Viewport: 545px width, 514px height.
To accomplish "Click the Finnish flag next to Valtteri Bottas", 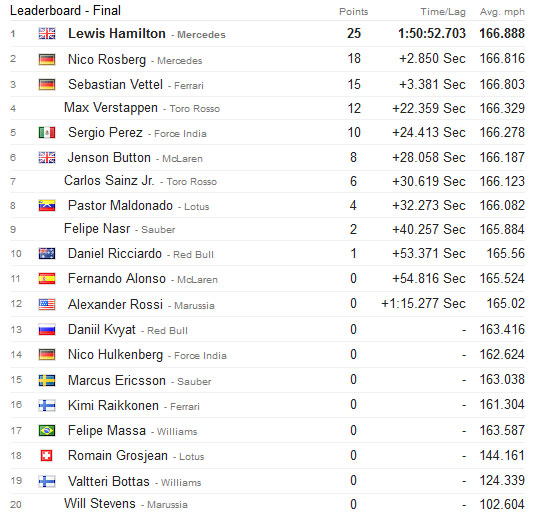I will (x=47, y=481).
